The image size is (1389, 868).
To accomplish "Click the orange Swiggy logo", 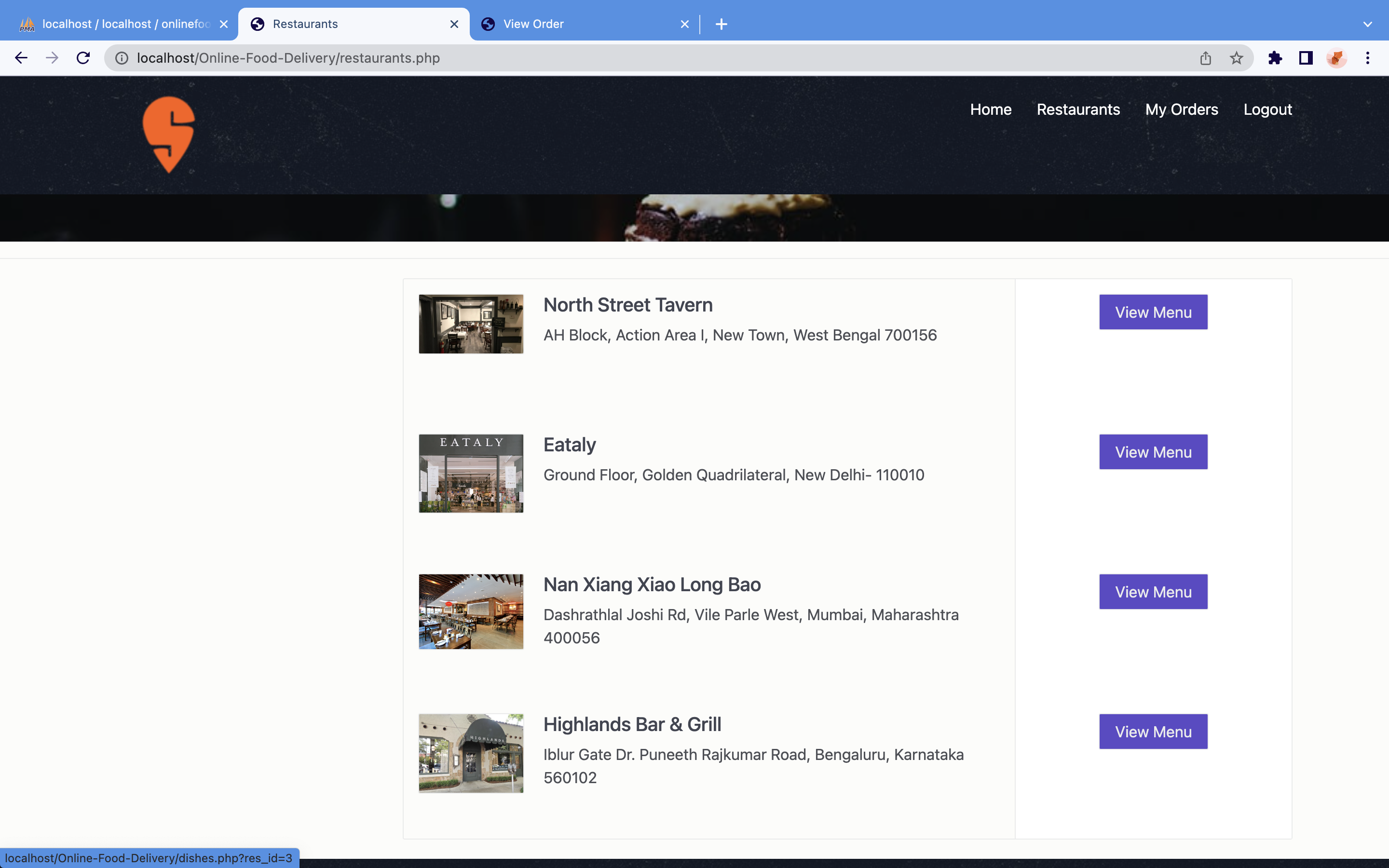I will coord(169,135).
